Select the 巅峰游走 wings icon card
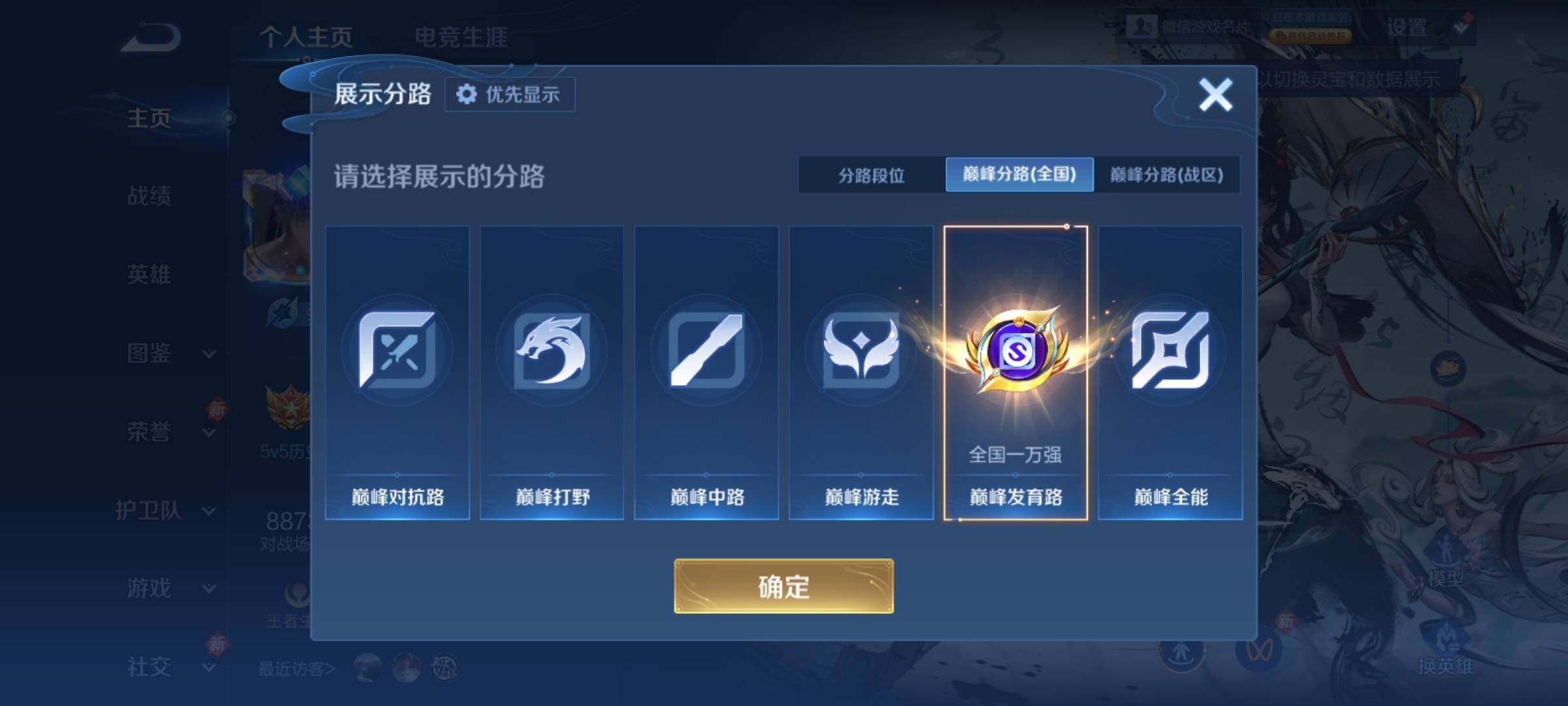1568x706 pixels. coord(861,373)
